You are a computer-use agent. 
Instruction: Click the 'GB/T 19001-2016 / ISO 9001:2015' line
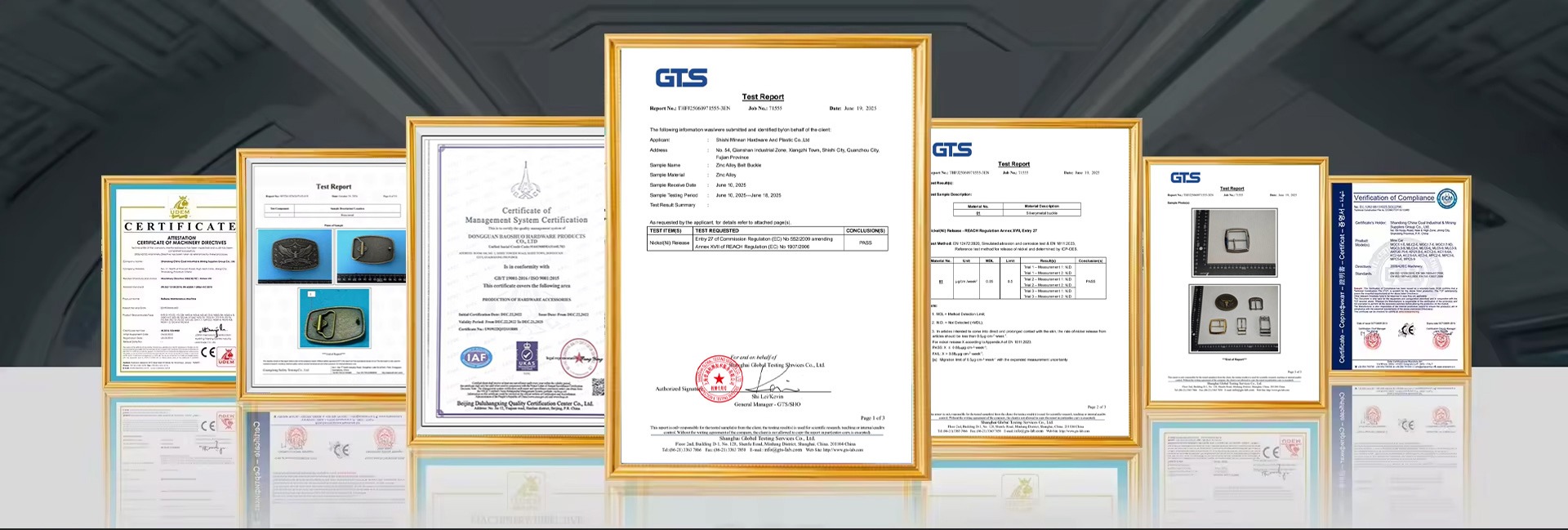tap(526, 278)
